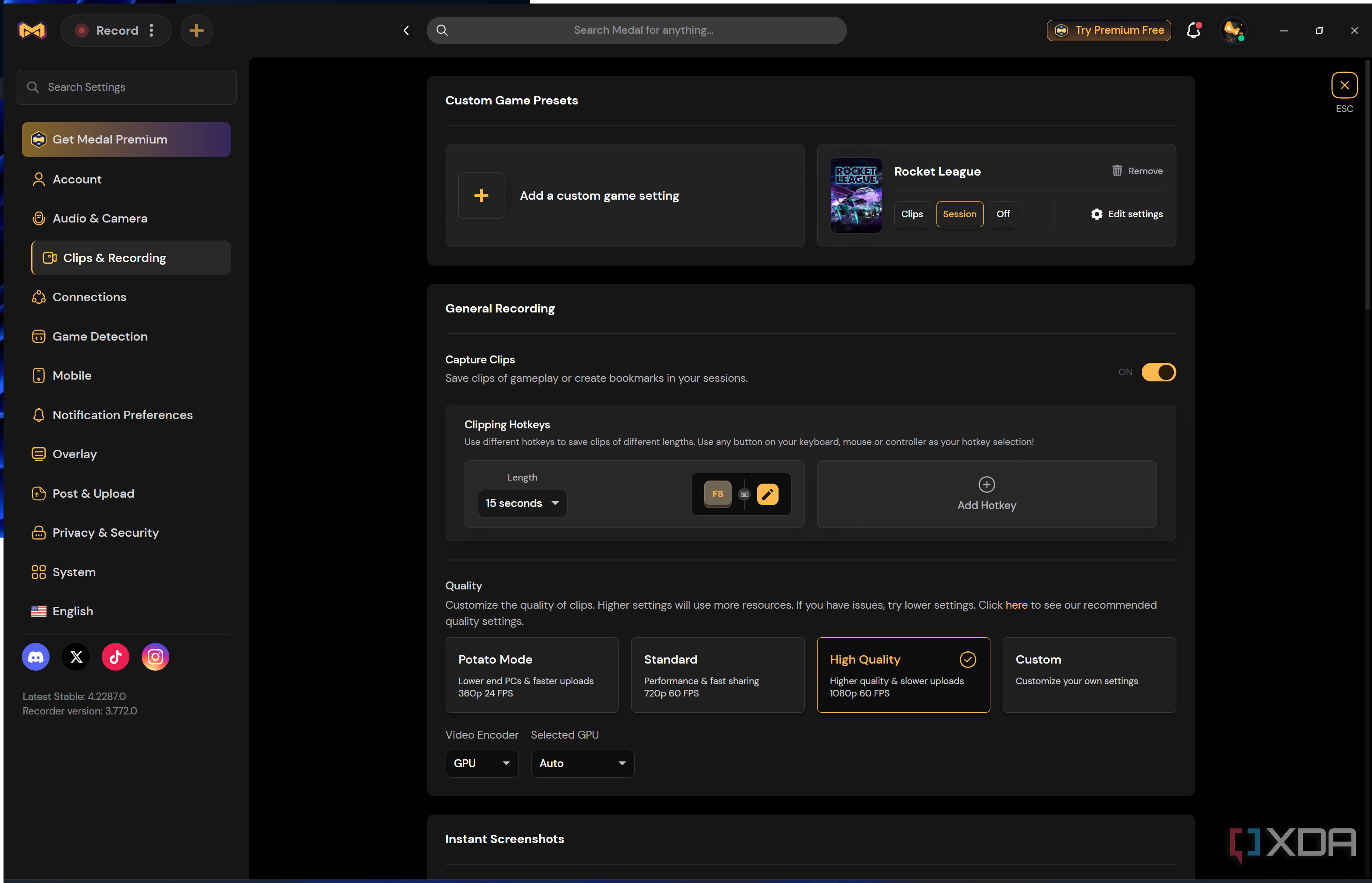
Task: Open the Account settings section
Action: pos(126,179)
